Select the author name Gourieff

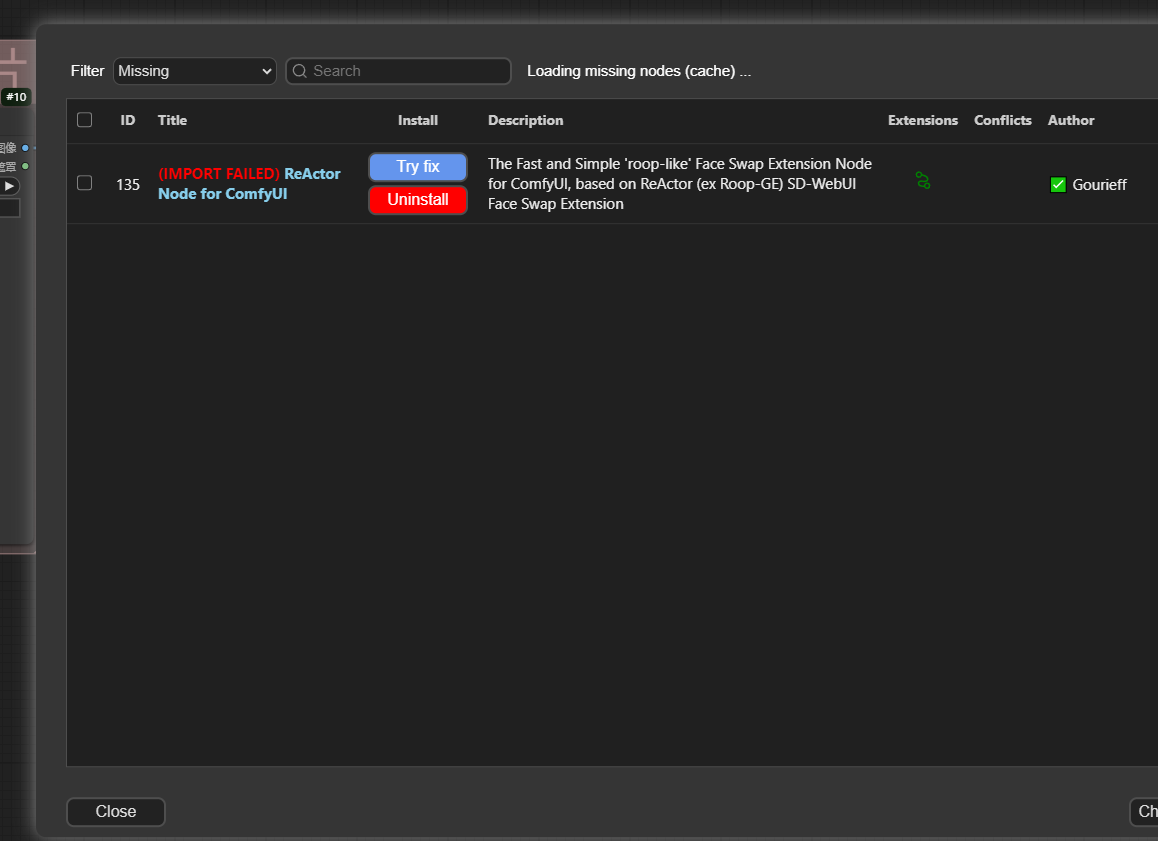click(x=1100, y=185)
